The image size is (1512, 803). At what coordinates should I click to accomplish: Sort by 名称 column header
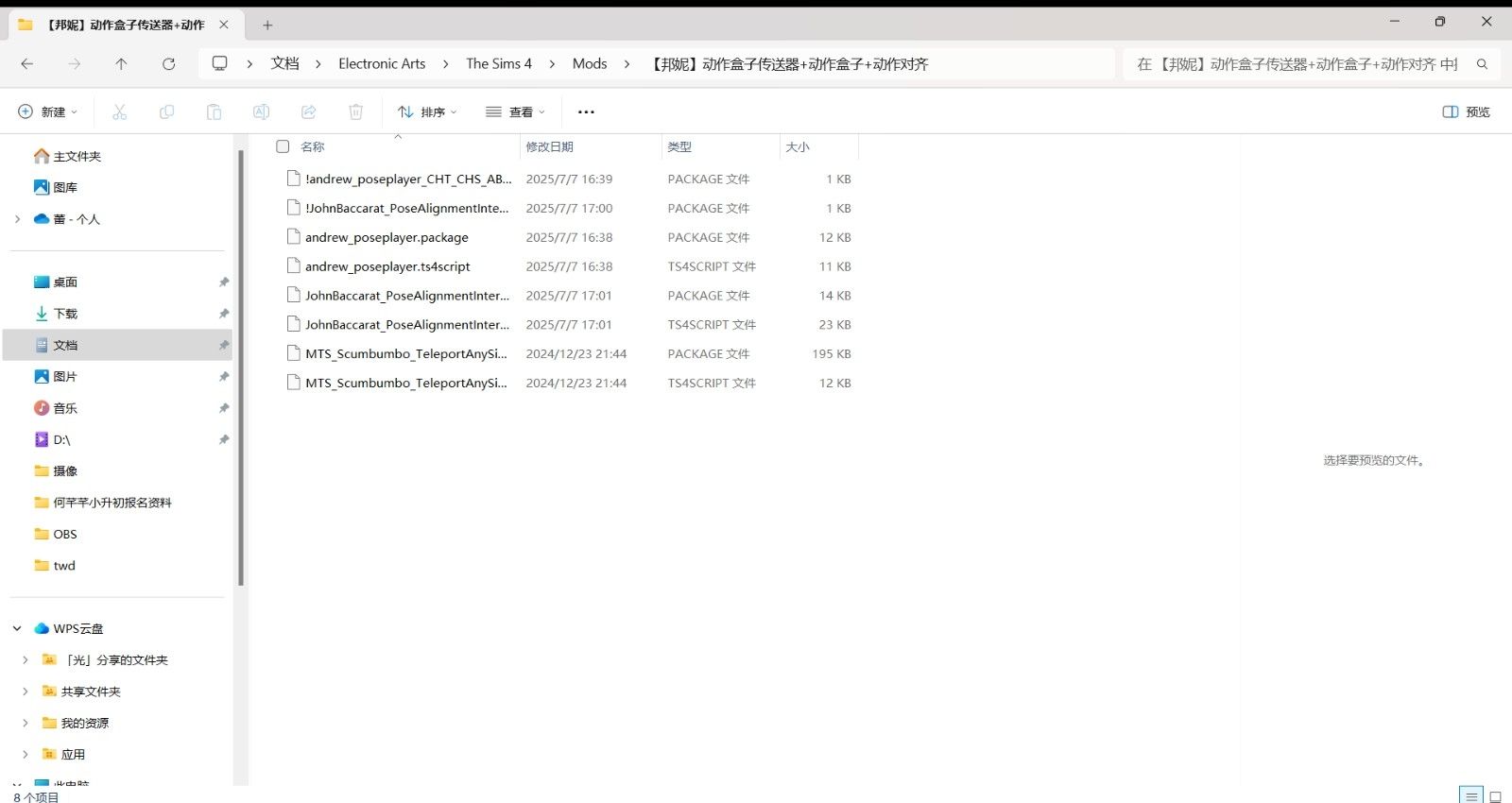point(312,146)
